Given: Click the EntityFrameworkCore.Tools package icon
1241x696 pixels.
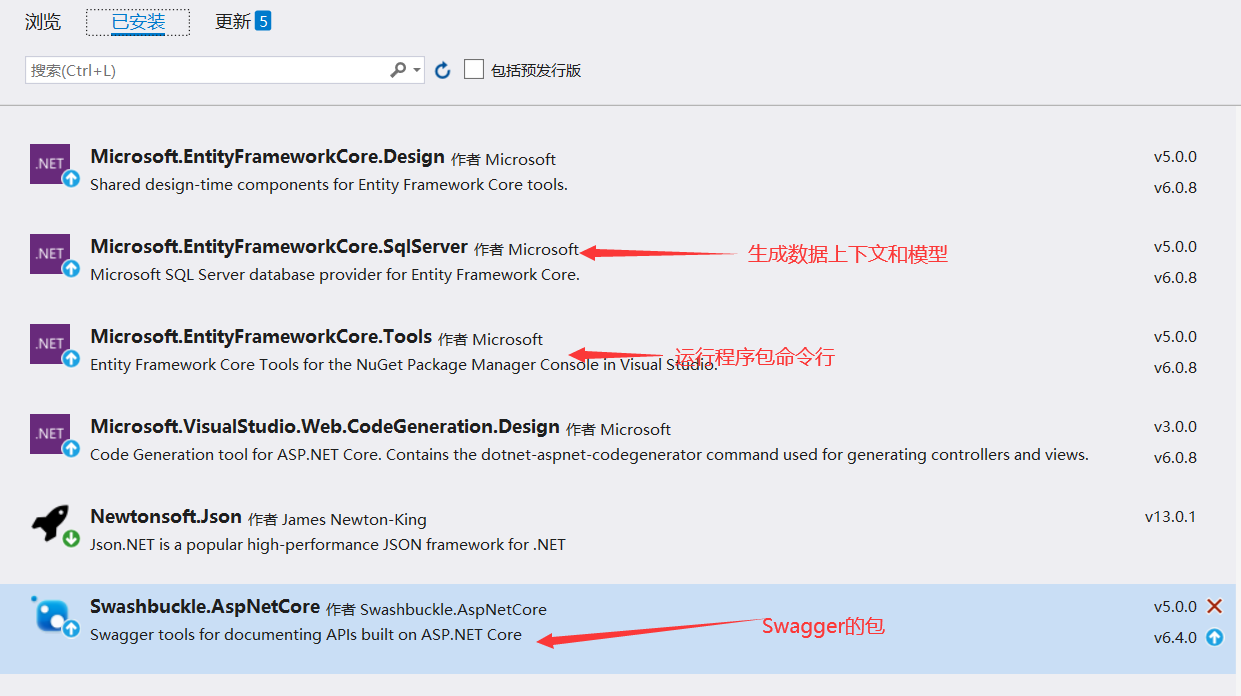Looking at the screenshot, I should [x=51, y=341].
